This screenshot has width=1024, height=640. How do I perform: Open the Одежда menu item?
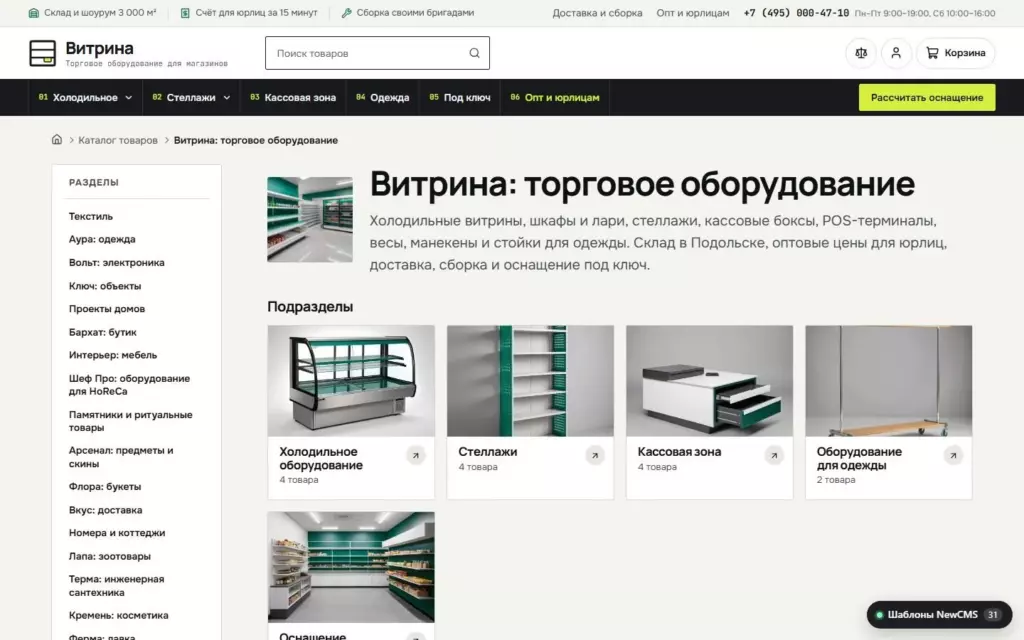tap(383, 97)
